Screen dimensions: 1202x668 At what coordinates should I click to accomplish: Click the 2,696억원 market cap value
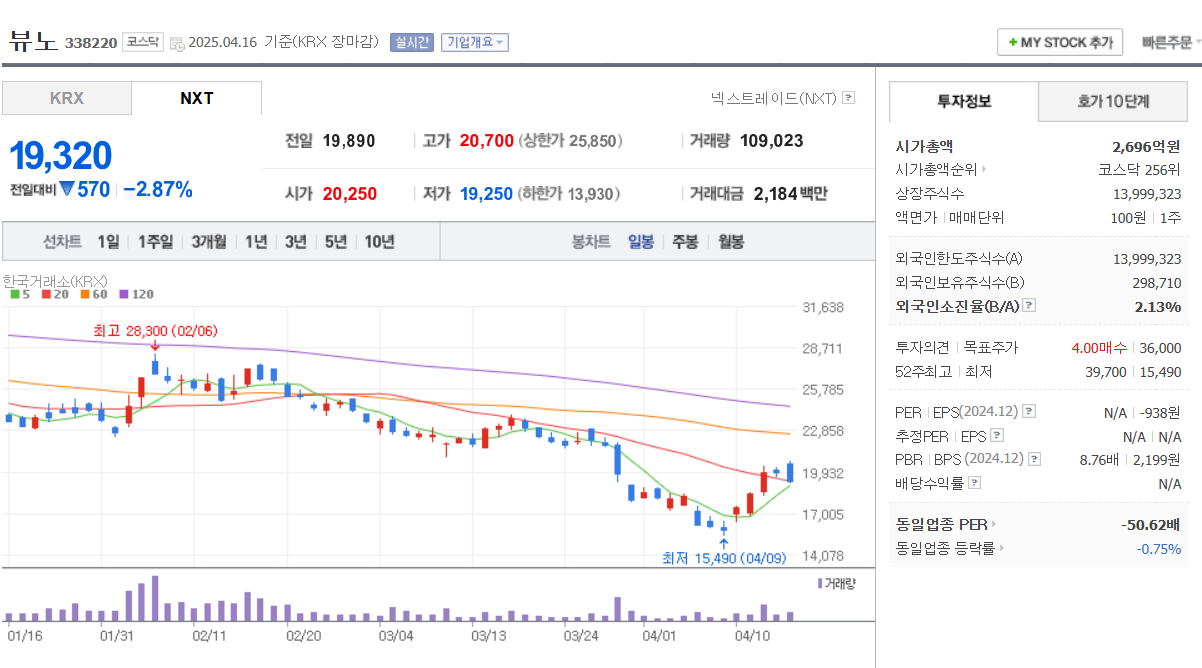pos(1147,145)
